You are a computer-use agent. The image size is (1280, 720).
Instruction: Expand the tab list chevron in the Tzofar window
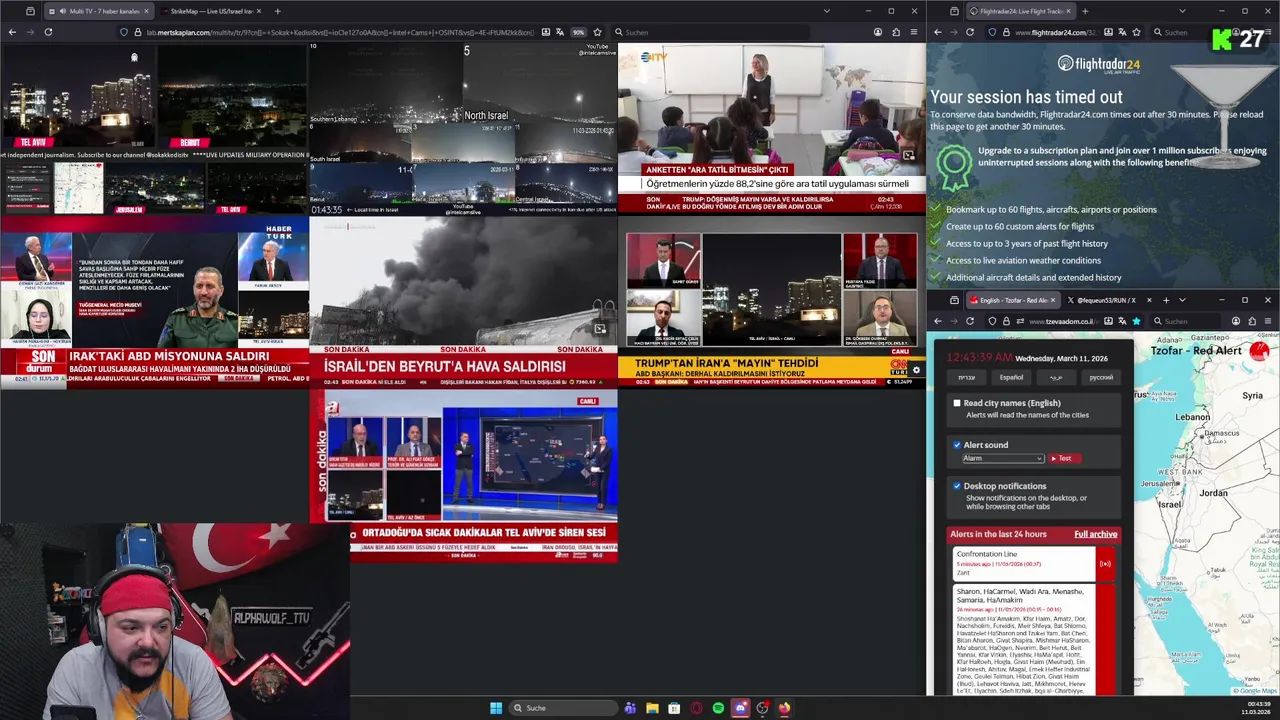click(1182, 300)
